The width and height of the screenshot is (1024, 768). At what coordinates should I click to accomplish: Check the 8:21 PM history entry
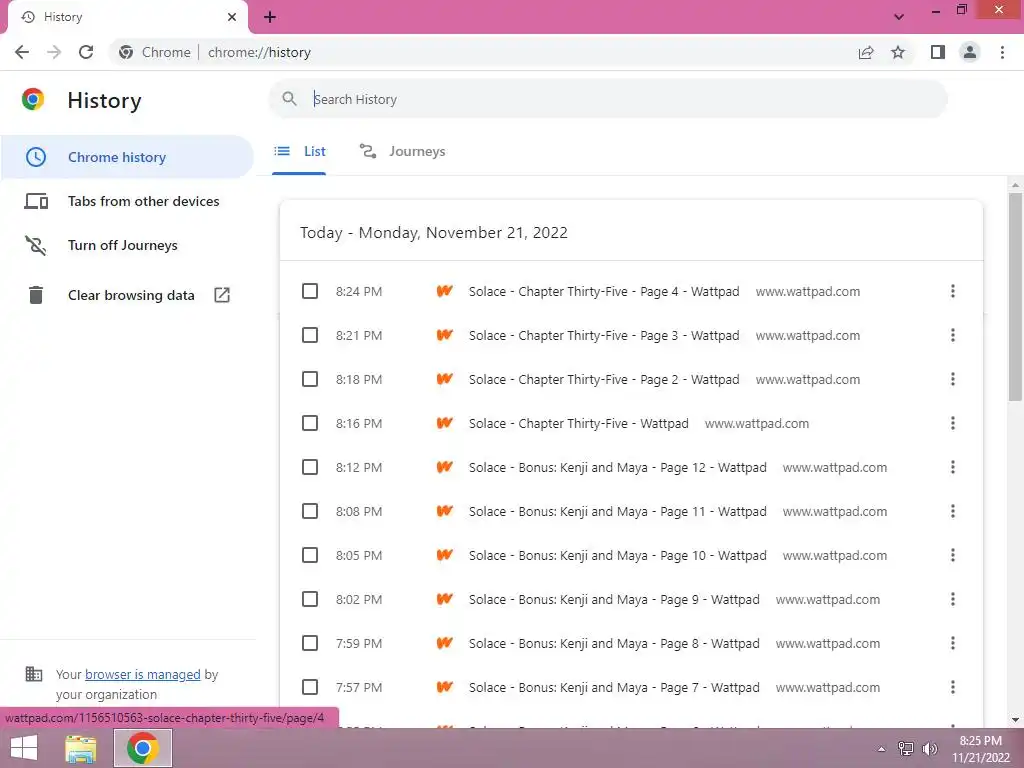pyautogui.click(x=310, y=335)
